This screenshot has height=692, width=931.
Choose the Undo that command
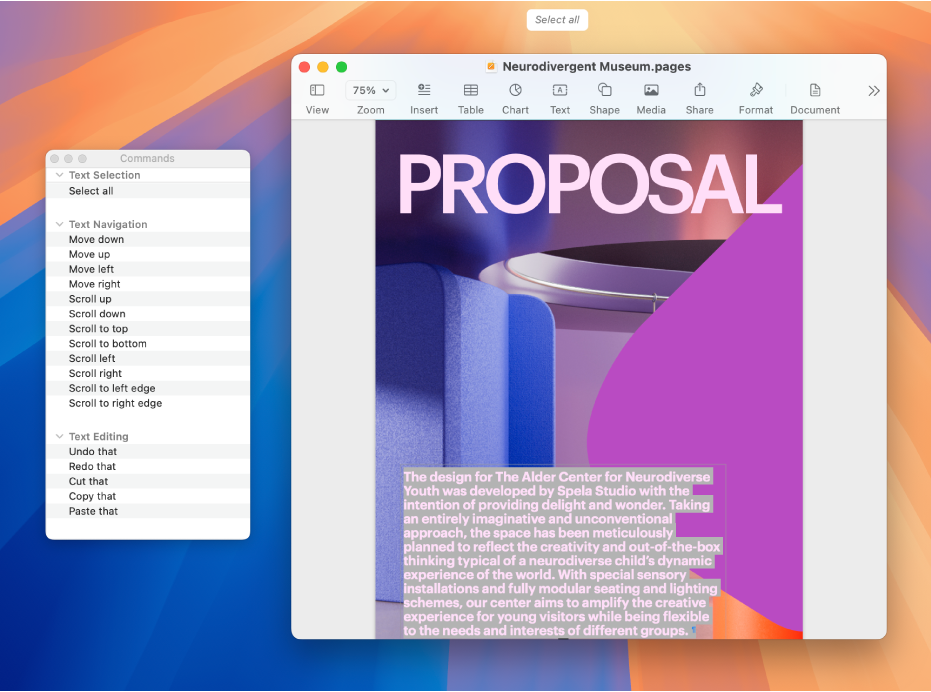[x=148, y=451]
